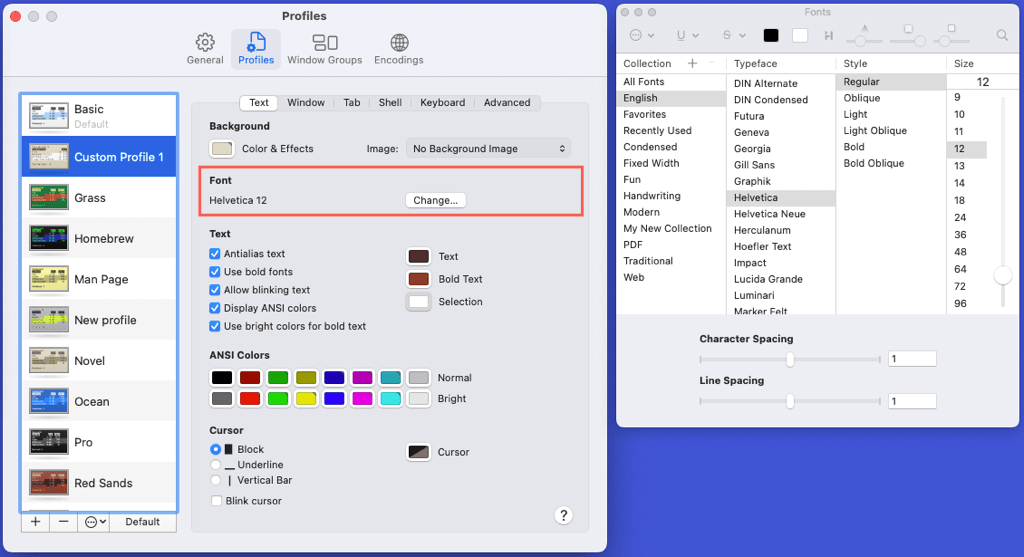This screenshot has width=1024, height=557.
Task: Toggle Use bright colors for bold text
Action: (x=214, y=326)
